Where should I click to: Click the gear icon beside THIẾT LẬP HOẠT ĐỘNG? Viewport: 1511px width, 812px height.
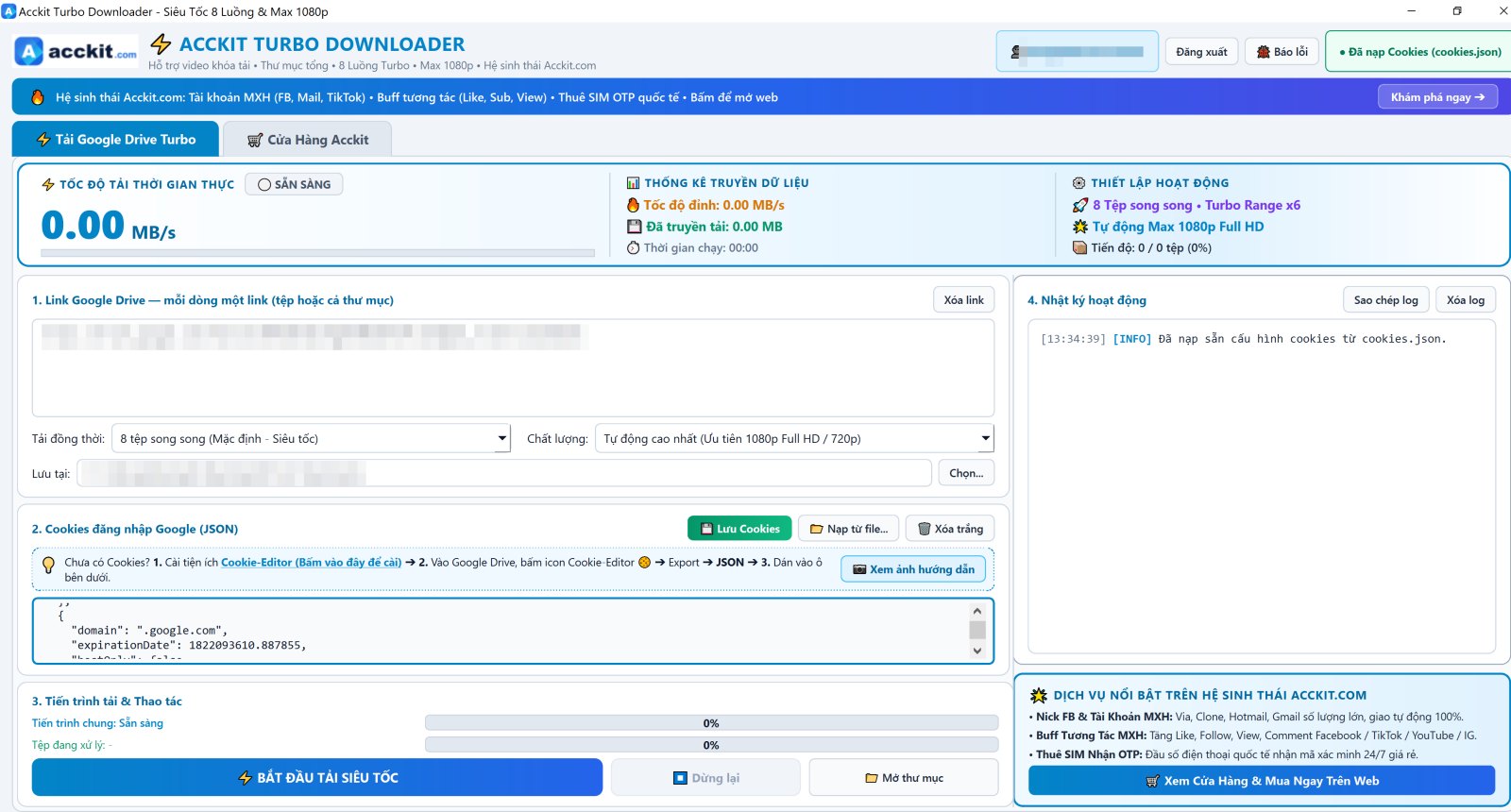pyautogui.click(x=1078, y=183)
